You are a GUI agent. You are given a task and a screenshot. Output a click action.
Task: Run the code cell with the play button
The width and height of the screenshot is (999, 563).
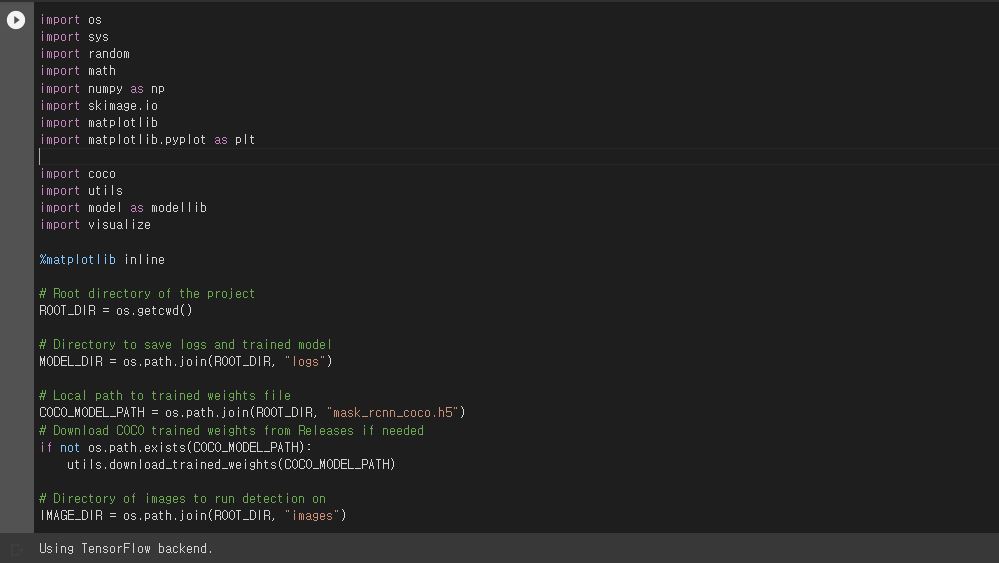16,20
